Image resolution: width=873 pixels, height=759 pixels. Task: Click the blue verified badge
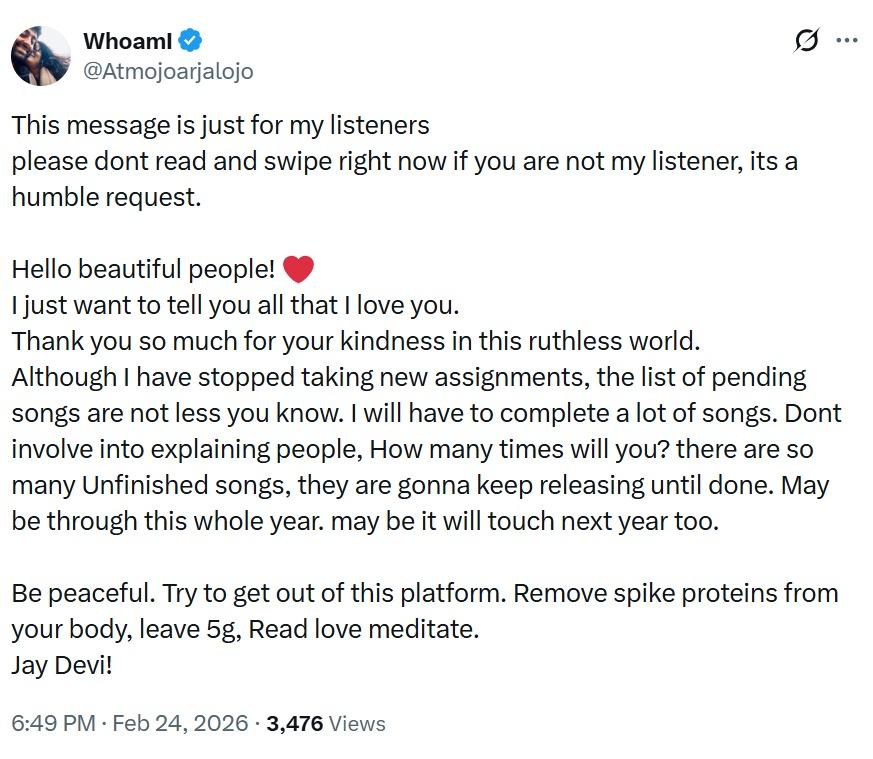(x=192, y=41)
